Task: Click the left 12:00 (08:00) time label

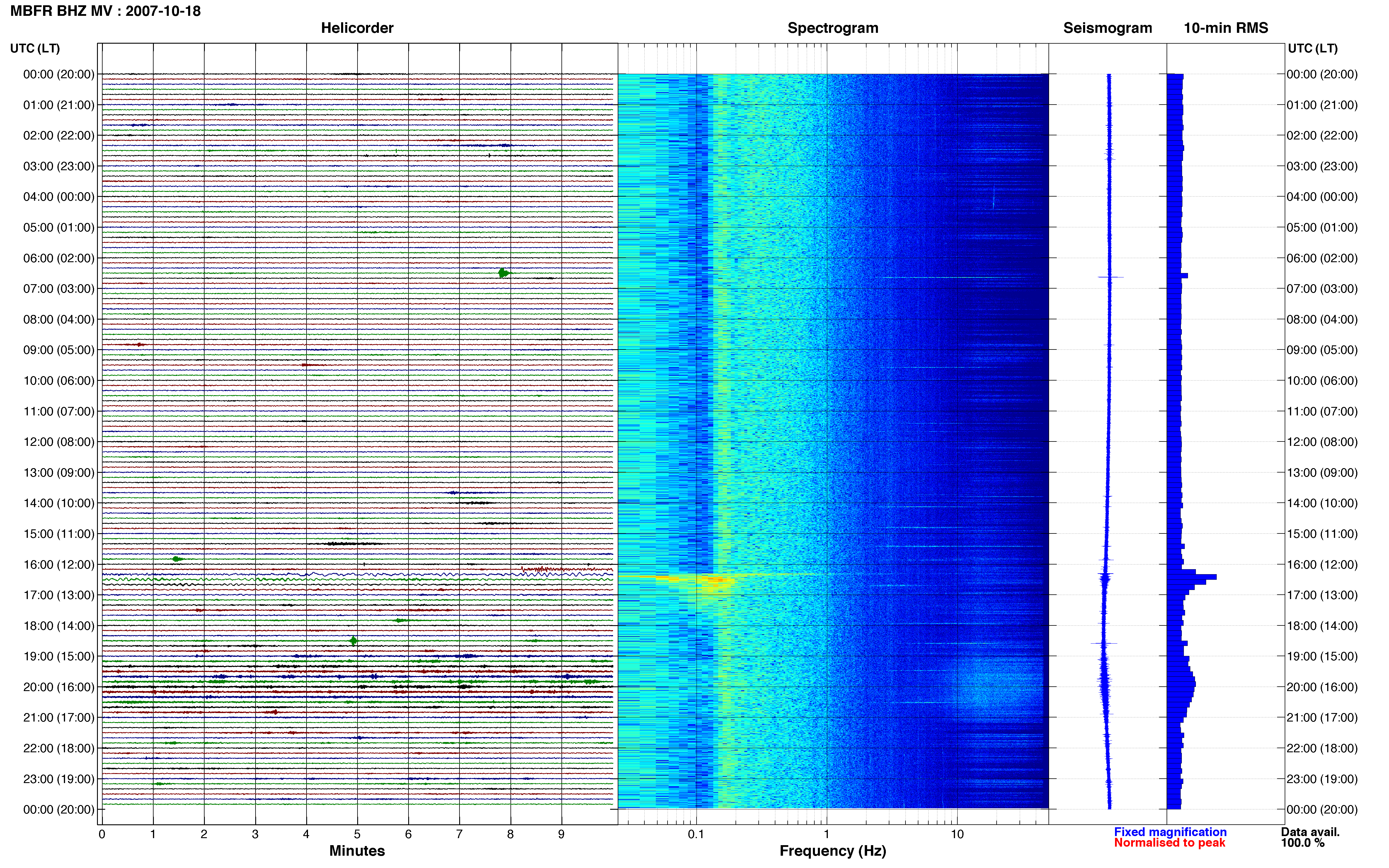Action: coord(59,442)
